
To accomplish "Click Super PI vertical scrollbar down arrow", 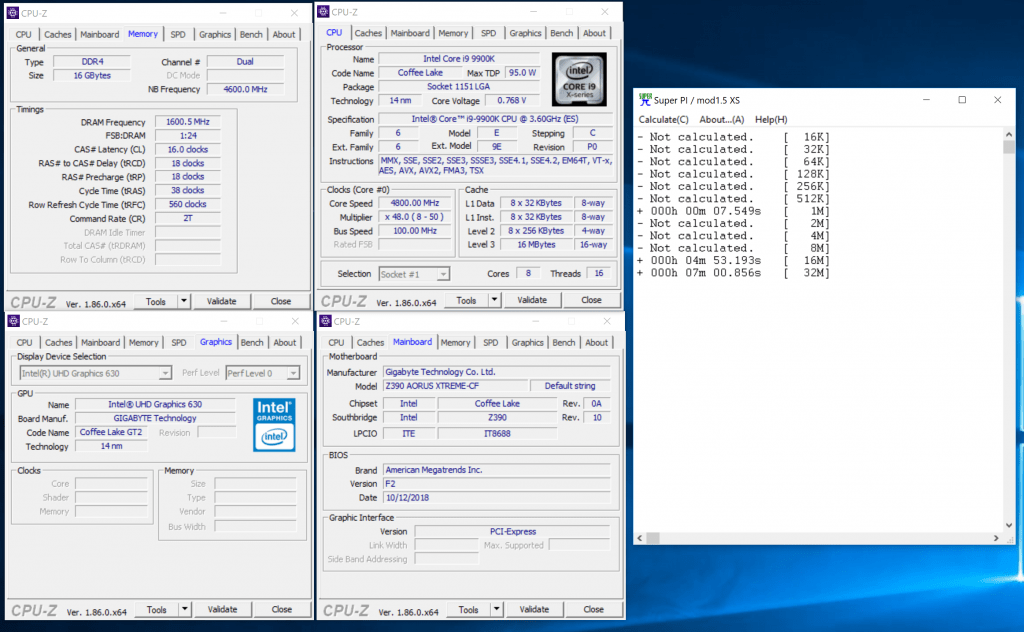I will point(1009,525).
